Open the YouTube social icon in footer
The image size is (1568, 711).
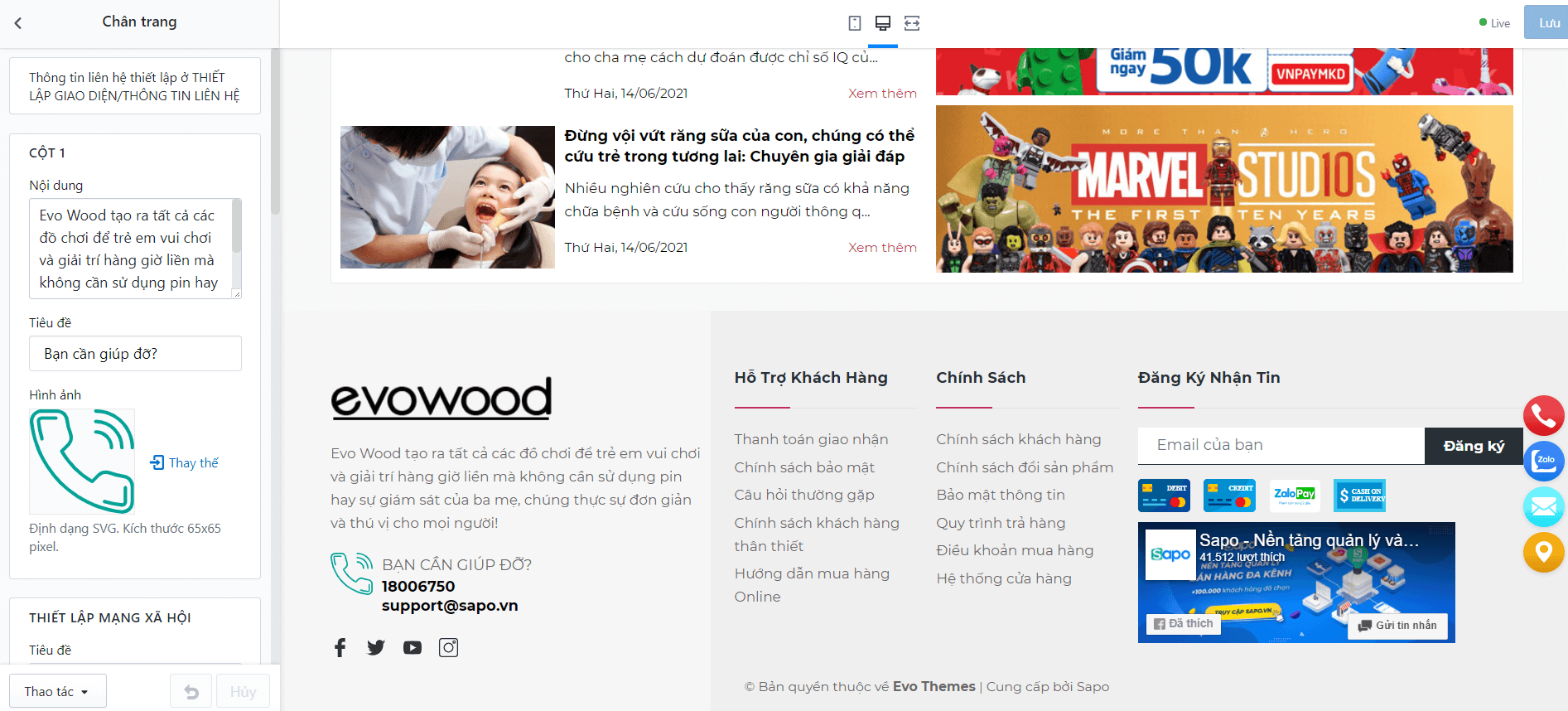point(413,647)
